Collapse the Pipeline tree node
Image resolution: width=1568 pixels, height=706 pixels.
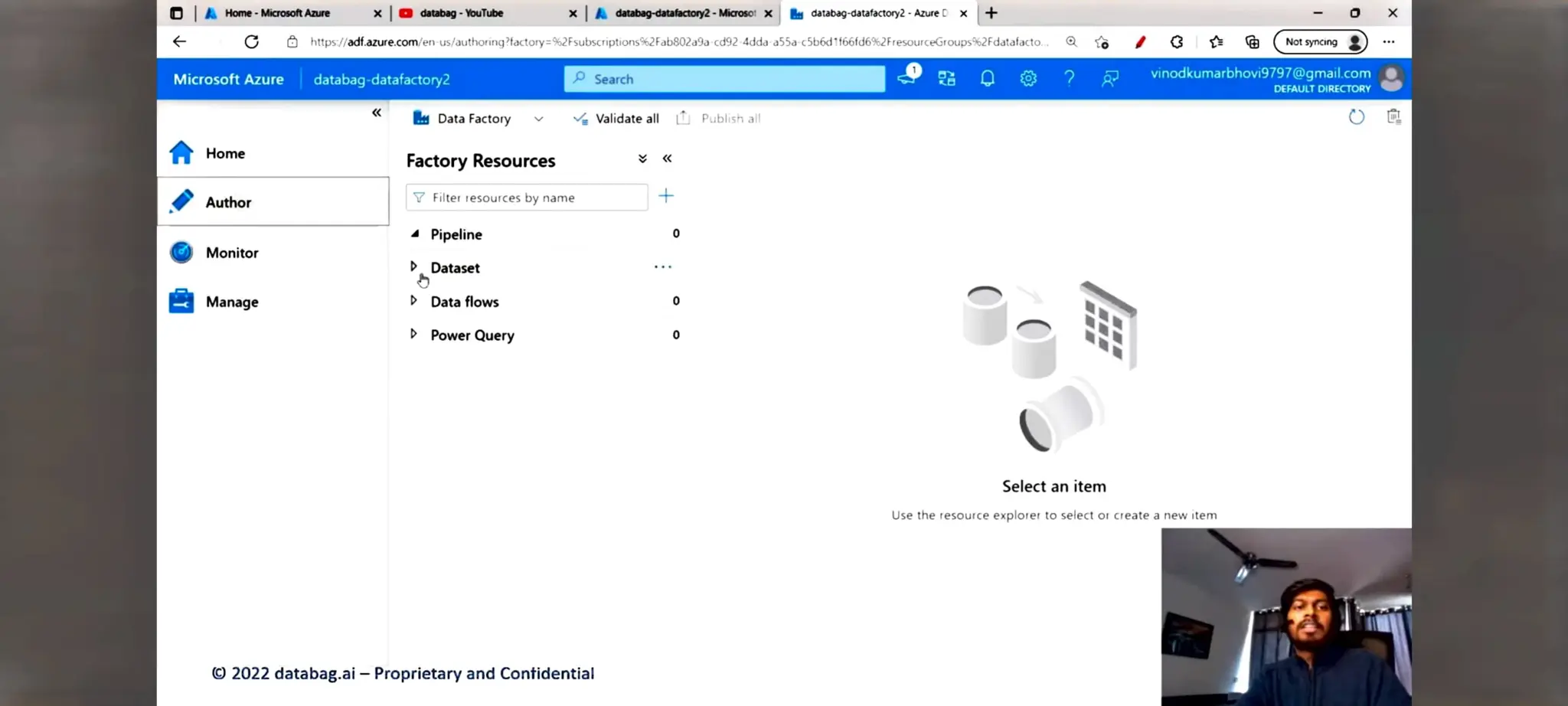(x=414, y=234)
